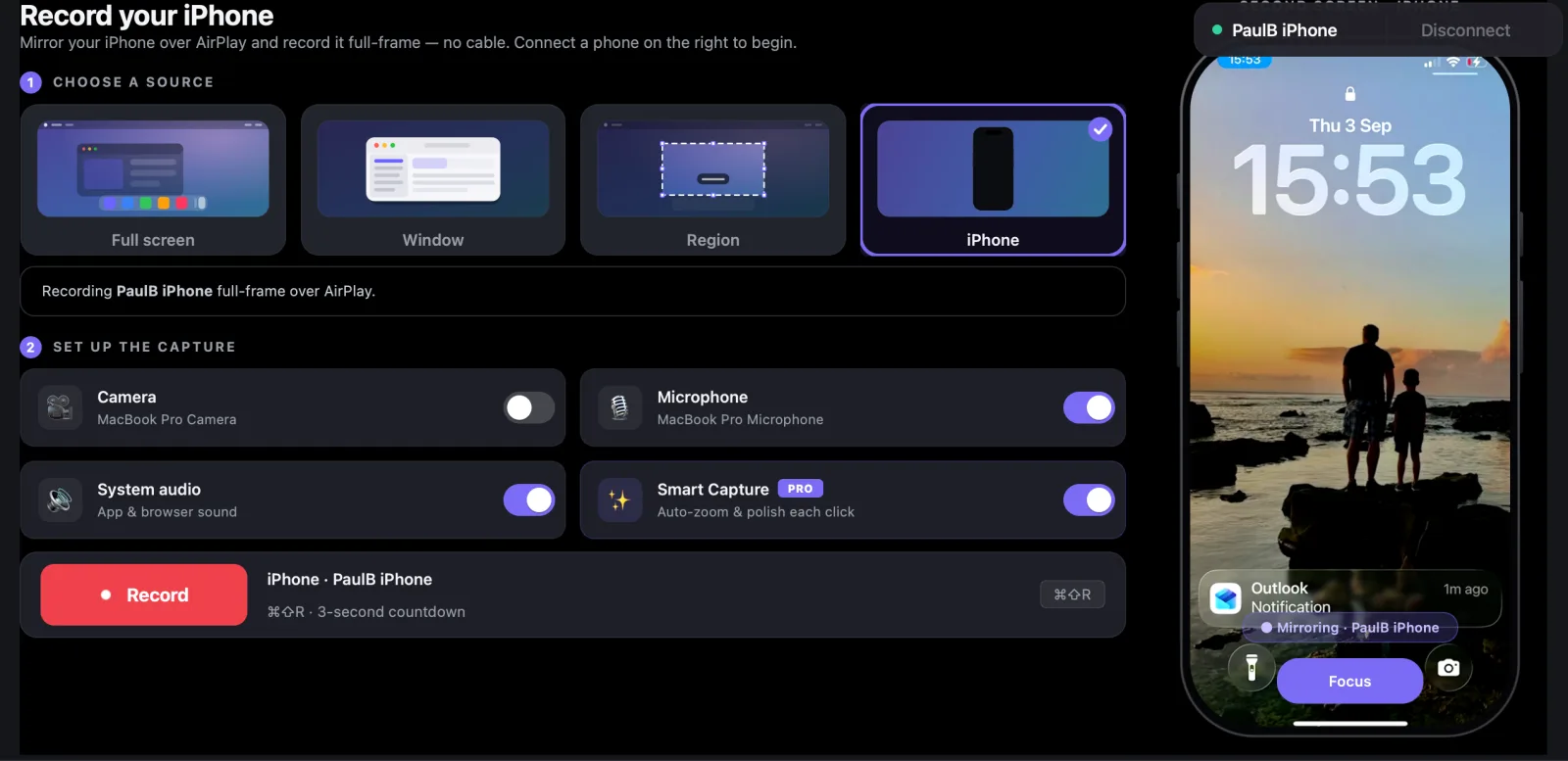Click the MacBook Pro Camera label

coord(167,419)
